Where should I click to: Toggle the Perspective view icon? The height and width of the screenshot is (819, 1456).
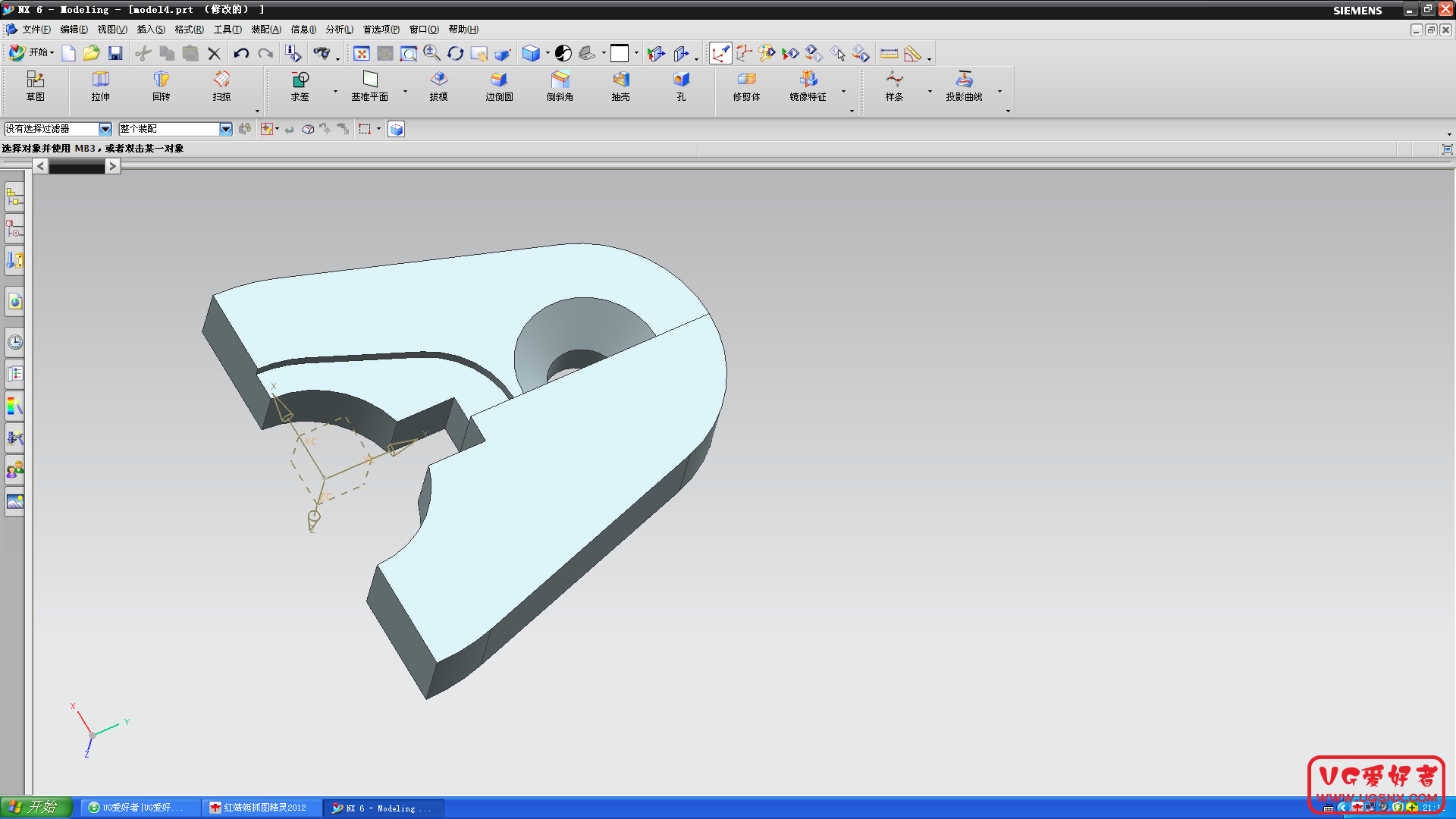coord(502,53)
